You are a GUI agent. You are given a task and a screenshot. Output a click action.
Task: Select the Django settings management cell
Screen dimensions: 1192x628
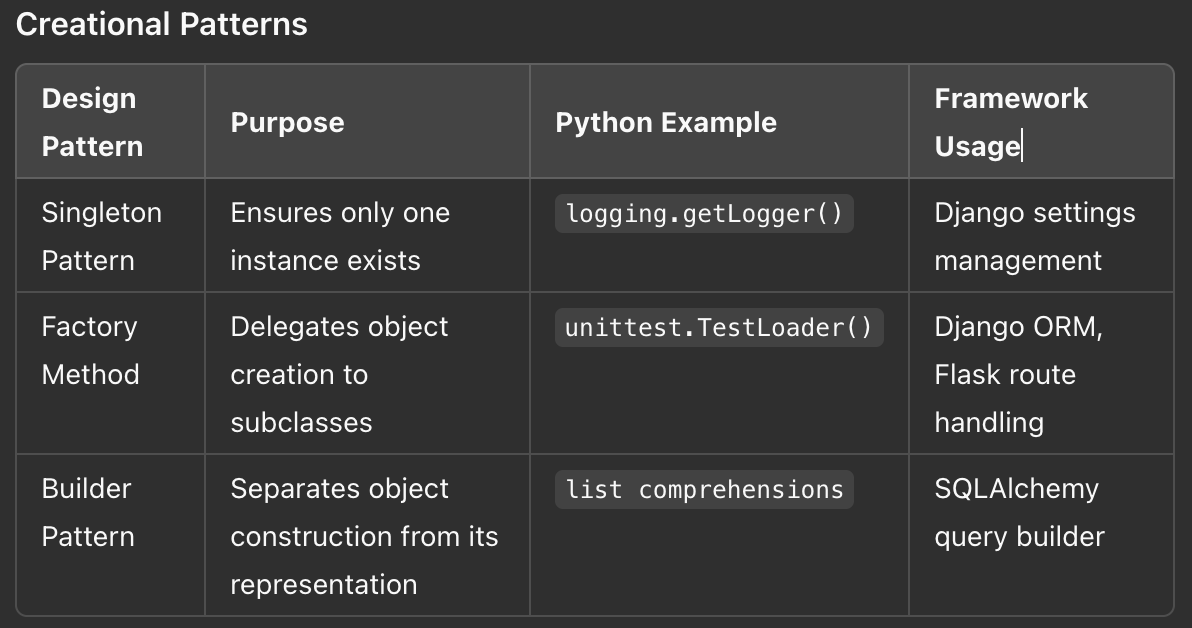pyautogui.click(x=1041, y=236)
